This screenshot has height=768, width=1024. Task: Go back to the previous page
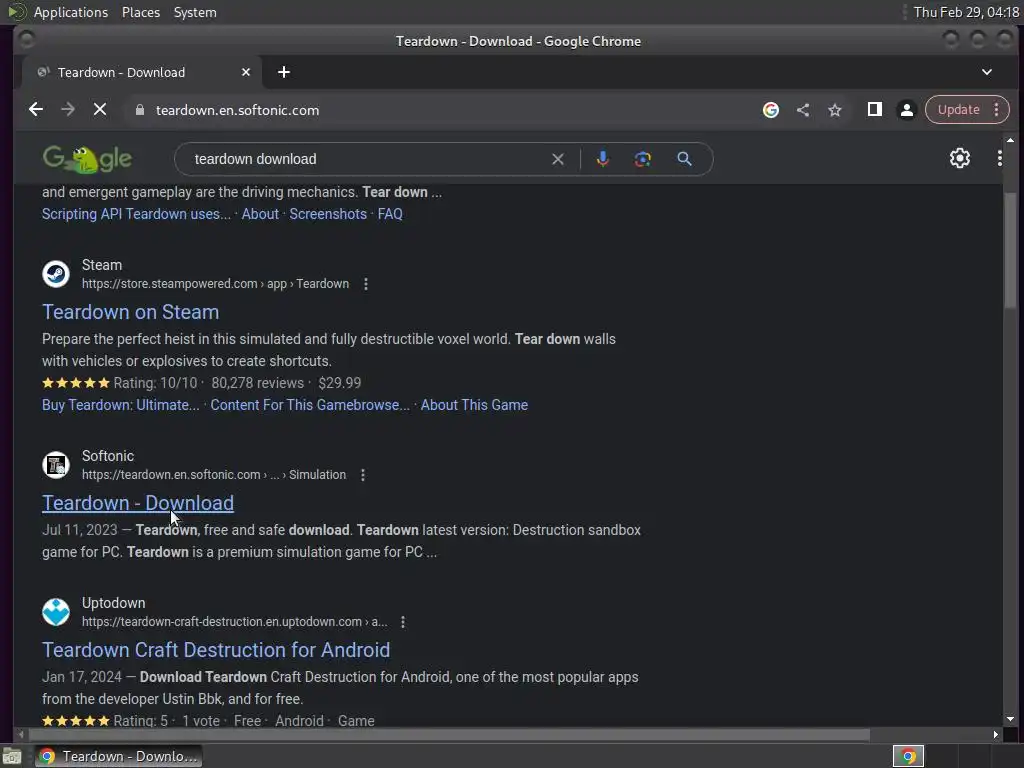36,110
